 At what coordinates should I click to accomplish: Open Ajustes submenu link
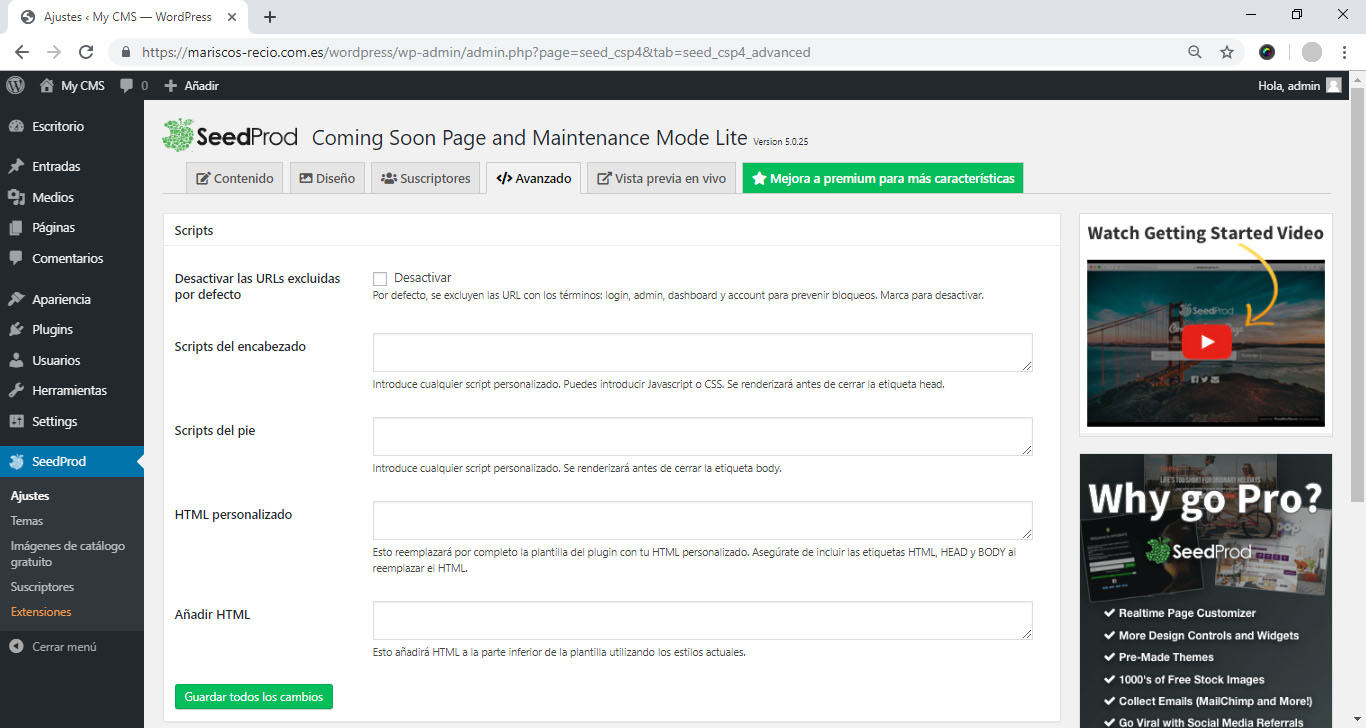tap(30, 496)
